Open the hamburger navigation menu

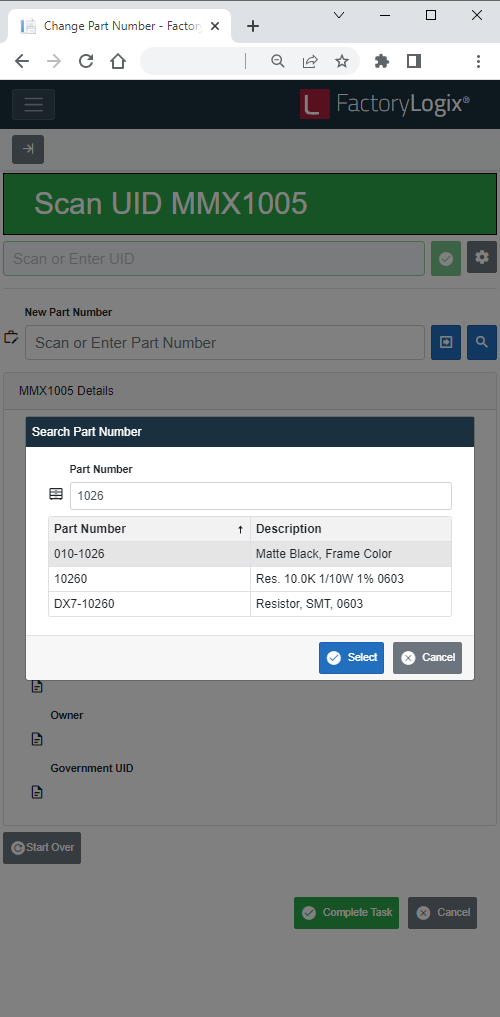point(33,104)
